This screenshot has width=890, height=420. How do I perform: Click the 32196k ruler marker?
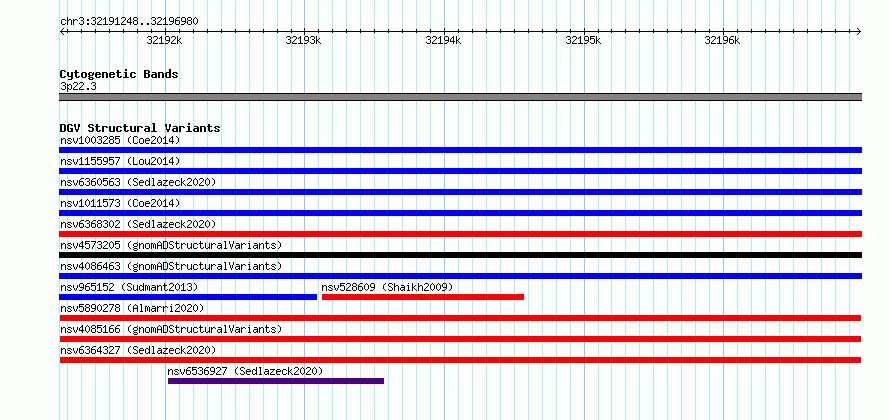(x=723, y=40)
